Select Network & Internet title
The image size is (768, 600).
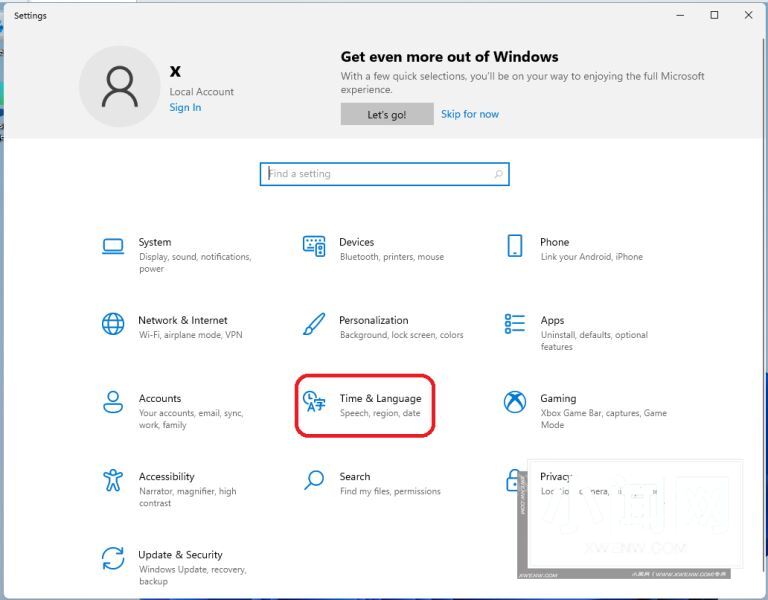pyautogui.click(x=183, y=320)
